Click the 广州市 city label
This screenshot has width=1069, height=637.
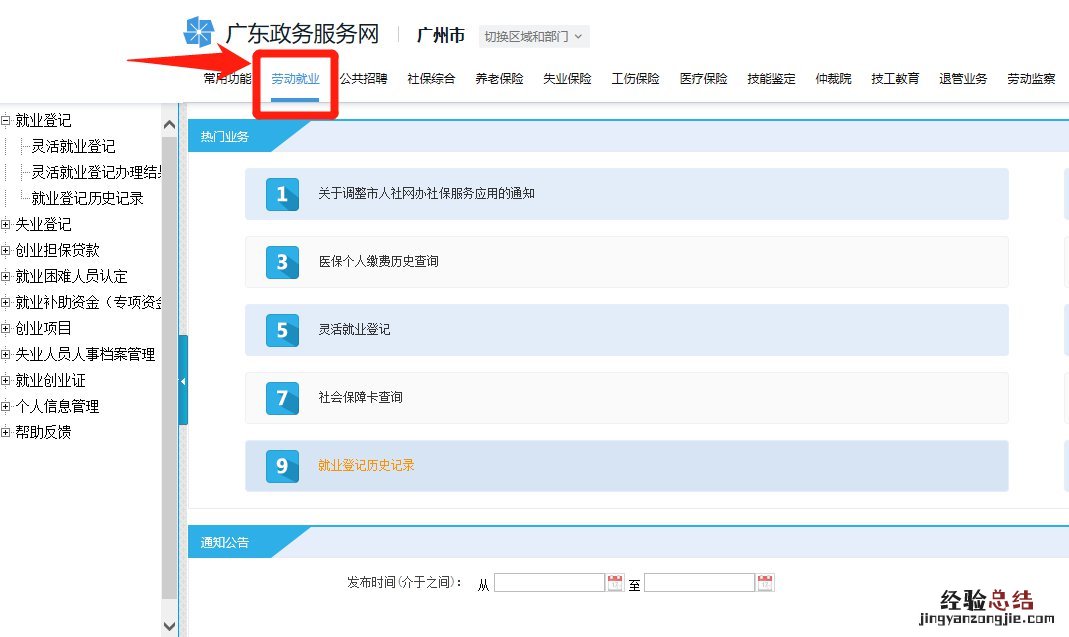[x=440, y=35]
